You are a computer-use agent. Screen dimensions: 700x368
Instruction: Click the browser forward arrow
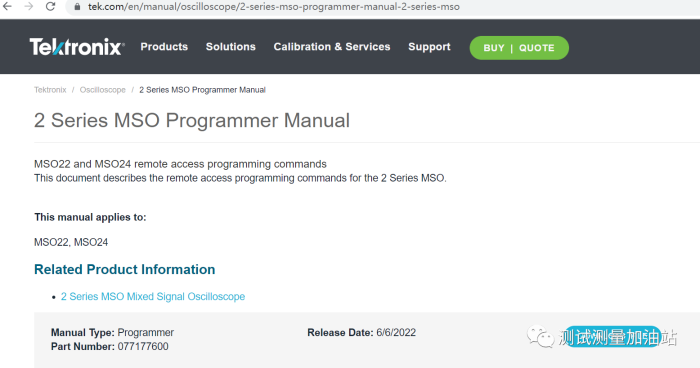29,7
